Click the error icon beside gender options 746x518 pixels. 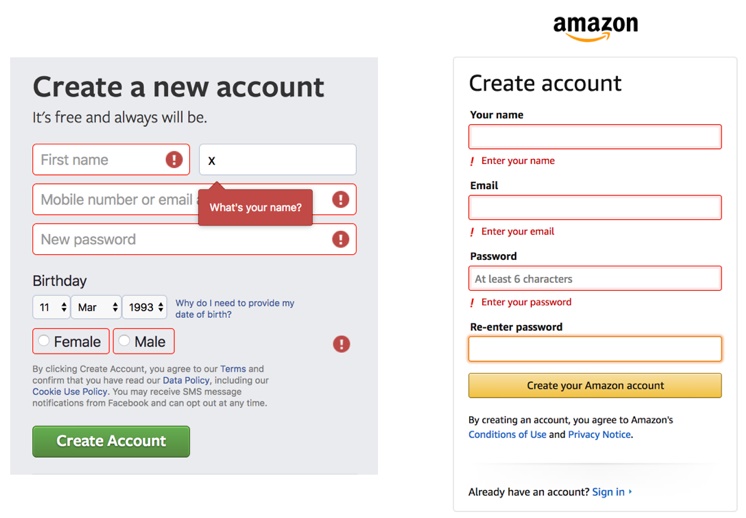pos(341,344)
